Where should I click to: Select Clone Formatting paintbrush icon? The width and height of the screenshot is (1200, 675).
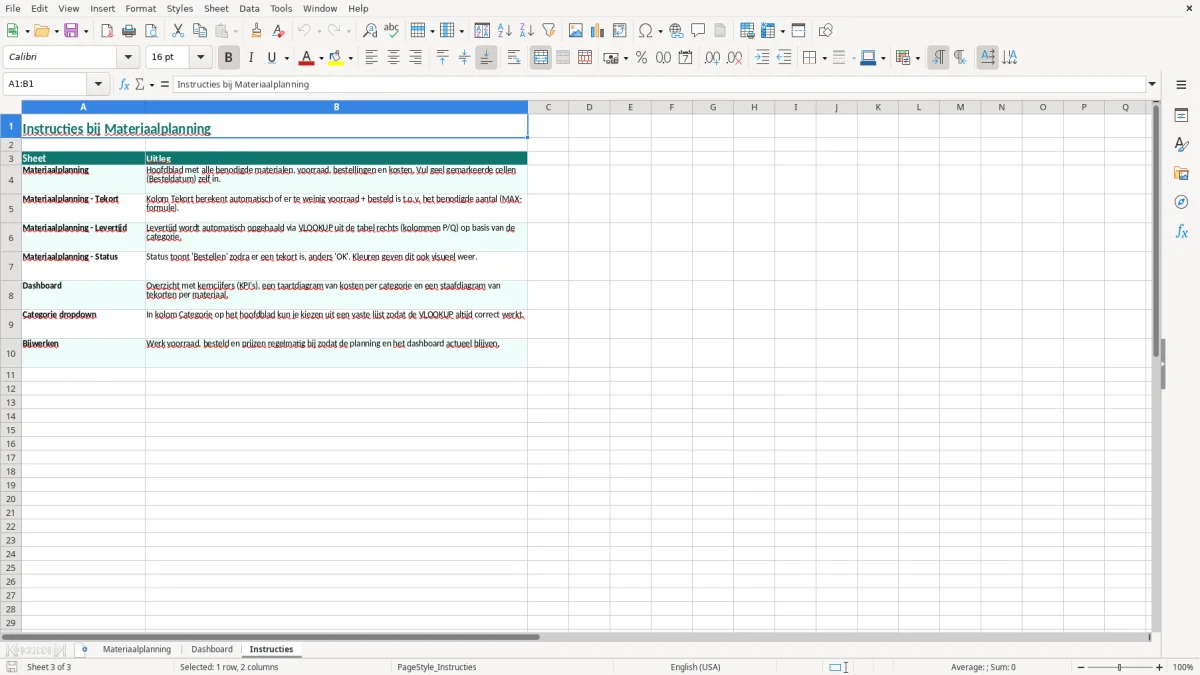257,31
